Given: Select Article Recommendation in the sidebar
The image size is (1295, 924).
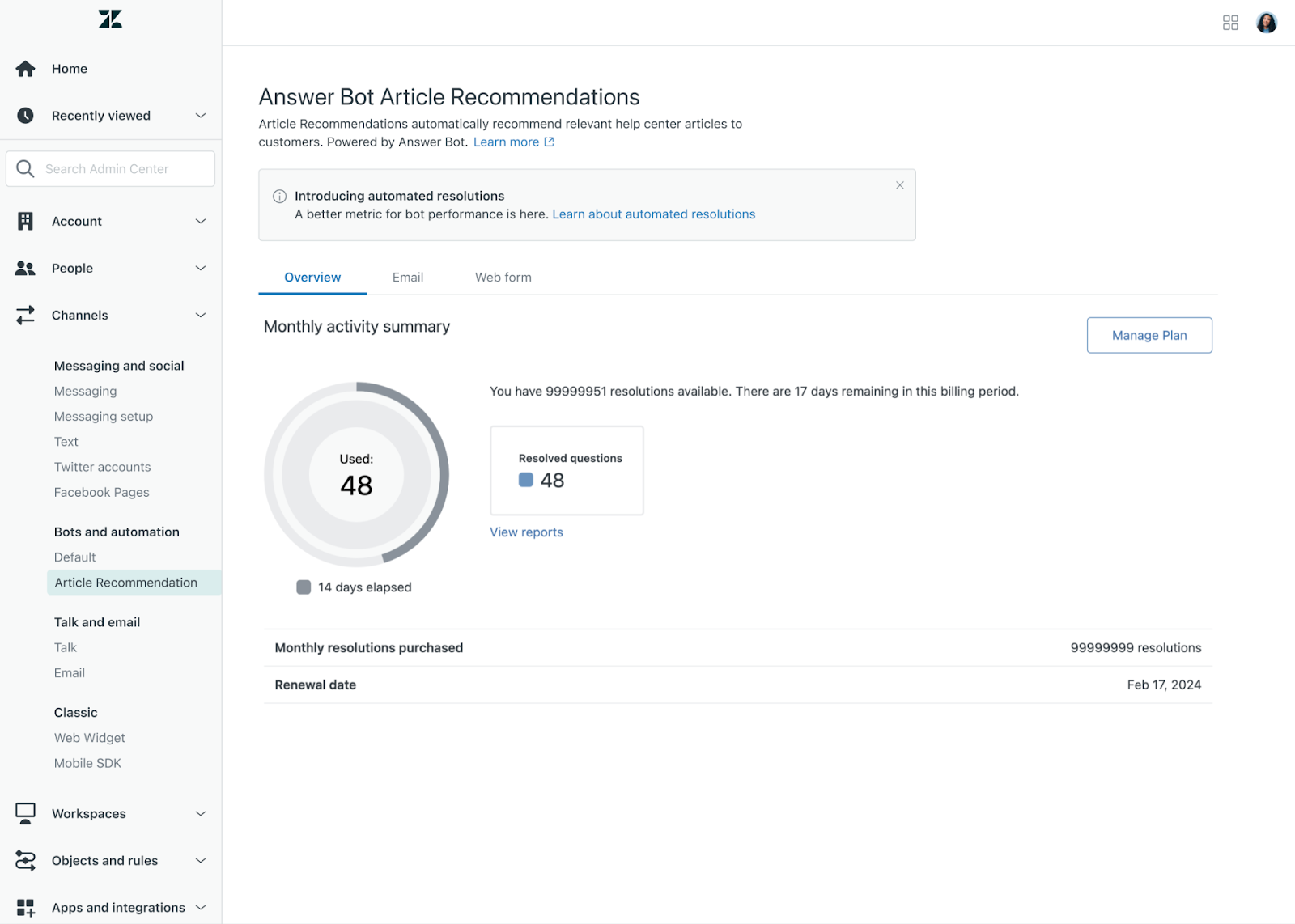Looking at the screenshot, I should point(134,583).
